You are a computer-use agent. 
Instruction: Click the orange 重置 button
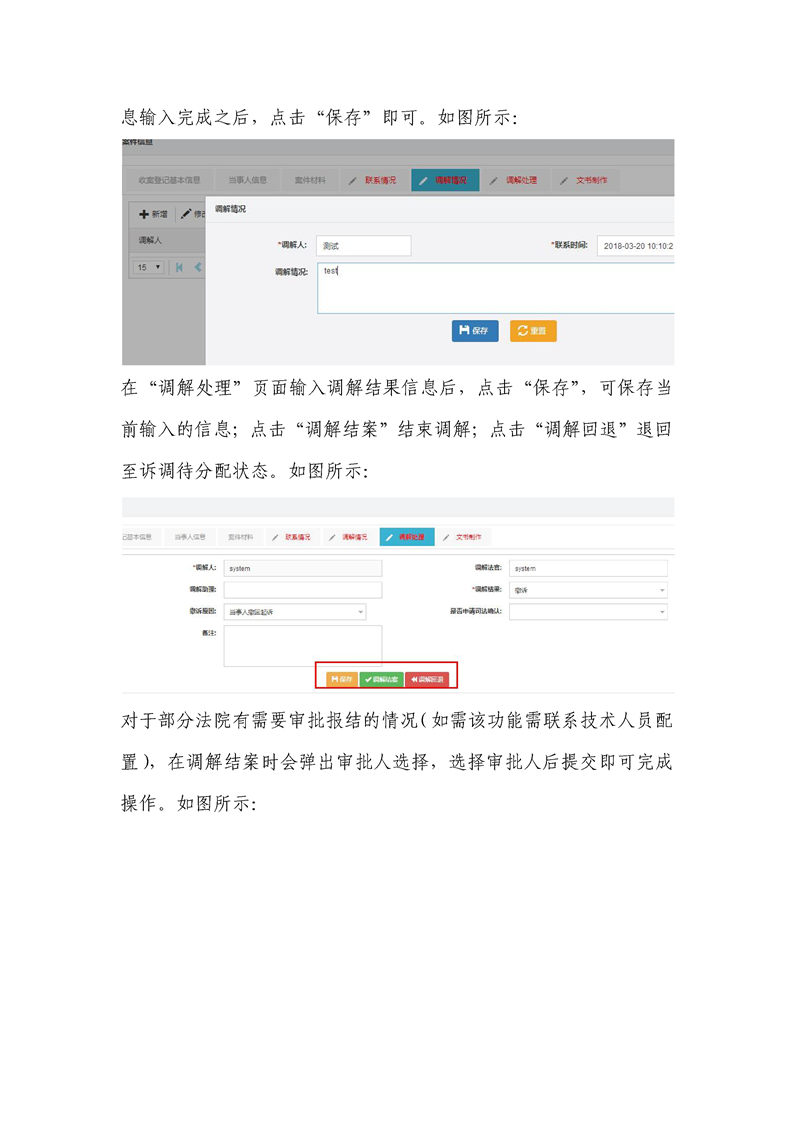(x=532, y=331)
